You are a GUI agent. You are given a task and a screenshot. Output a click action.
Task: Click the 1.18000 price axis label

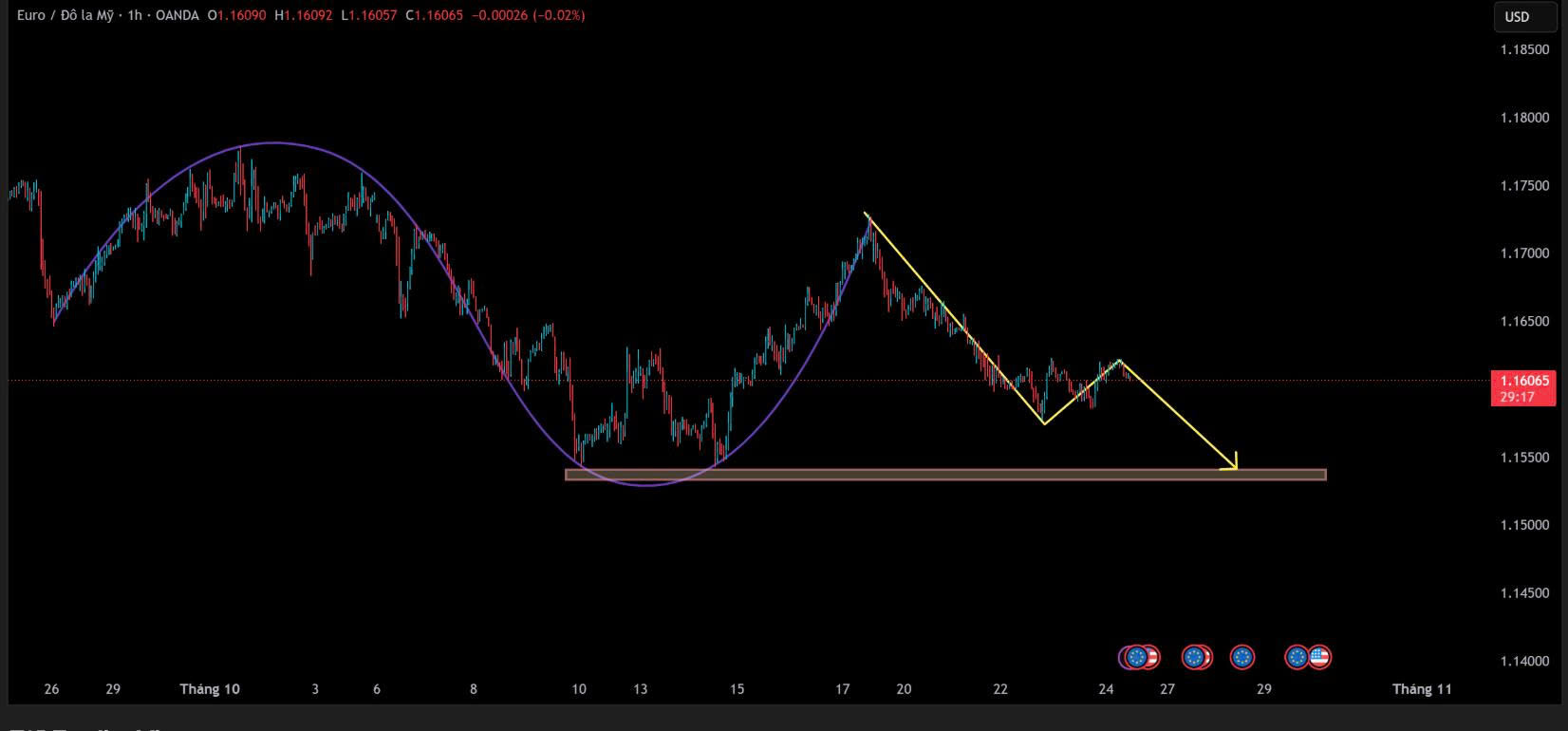(x=1524, y=118)
